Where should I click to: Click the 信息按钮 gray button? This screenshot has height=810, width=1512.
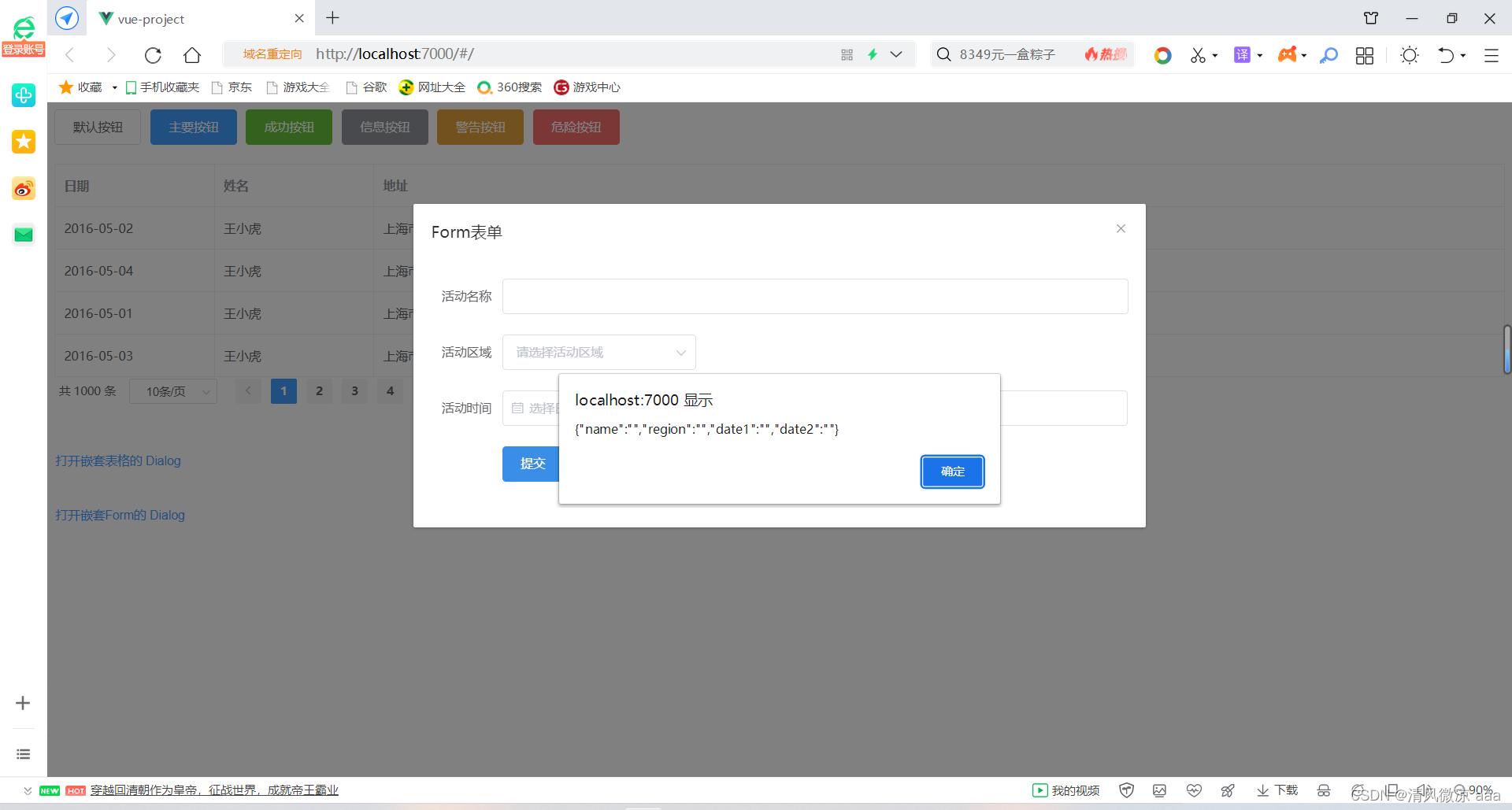click(385, 127)
